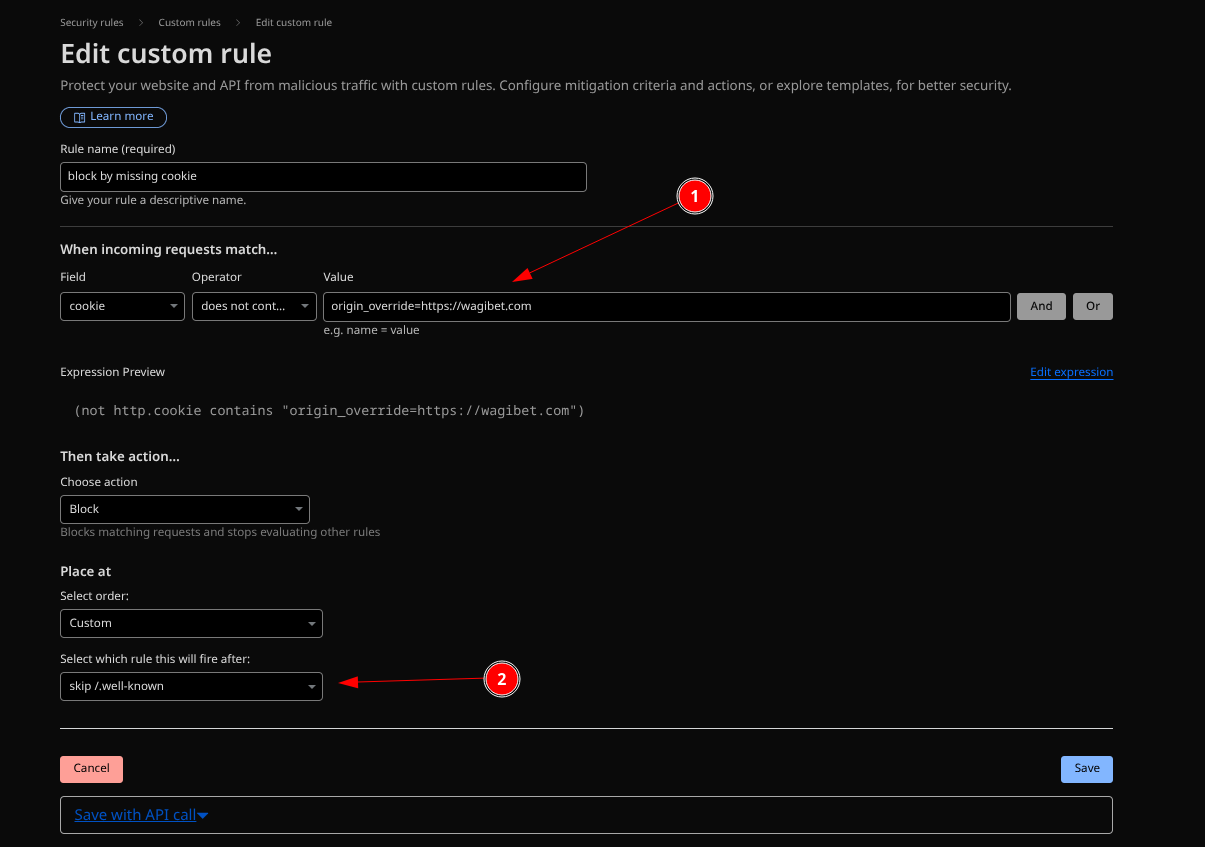Screen dimensions: 1205x847
Task: Save the custom rule
Action: point(1086,768)
